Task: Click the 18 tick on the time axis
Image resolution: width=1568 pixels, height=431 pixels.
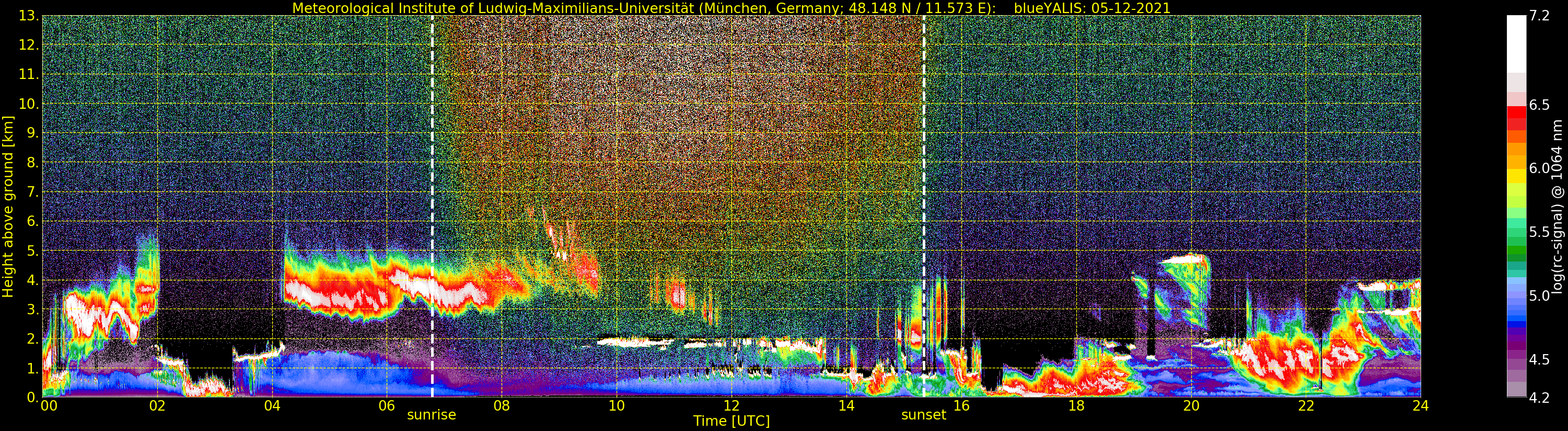Action: coord(1076,406)
